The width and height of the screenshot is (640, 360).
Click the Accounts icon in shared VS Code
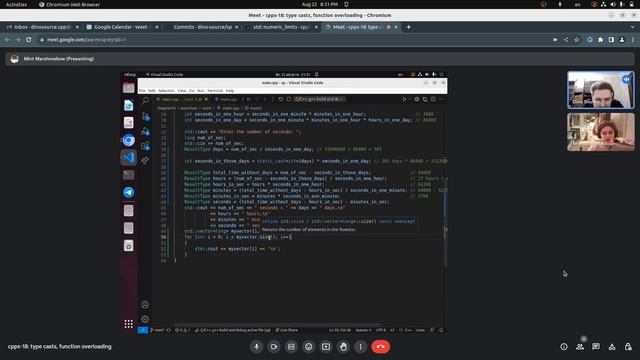coord(145,304)
